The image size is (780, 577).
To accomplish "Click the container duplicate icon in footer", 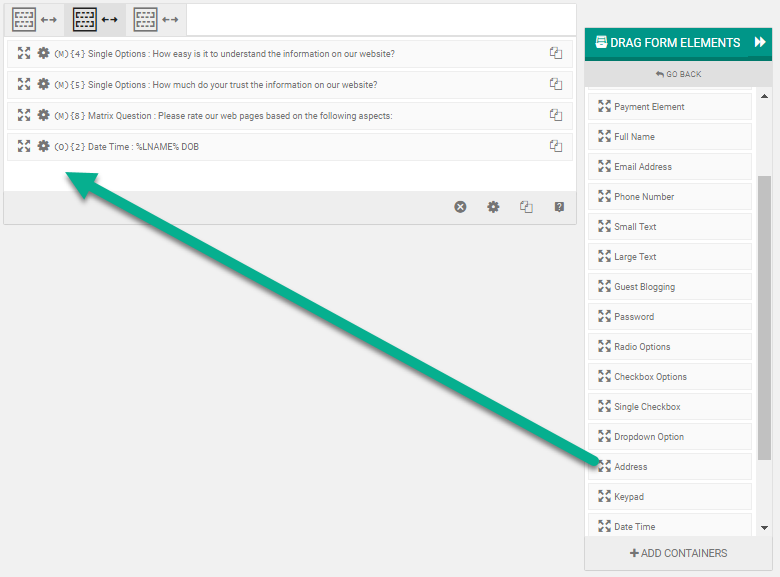I will (526, 207).
